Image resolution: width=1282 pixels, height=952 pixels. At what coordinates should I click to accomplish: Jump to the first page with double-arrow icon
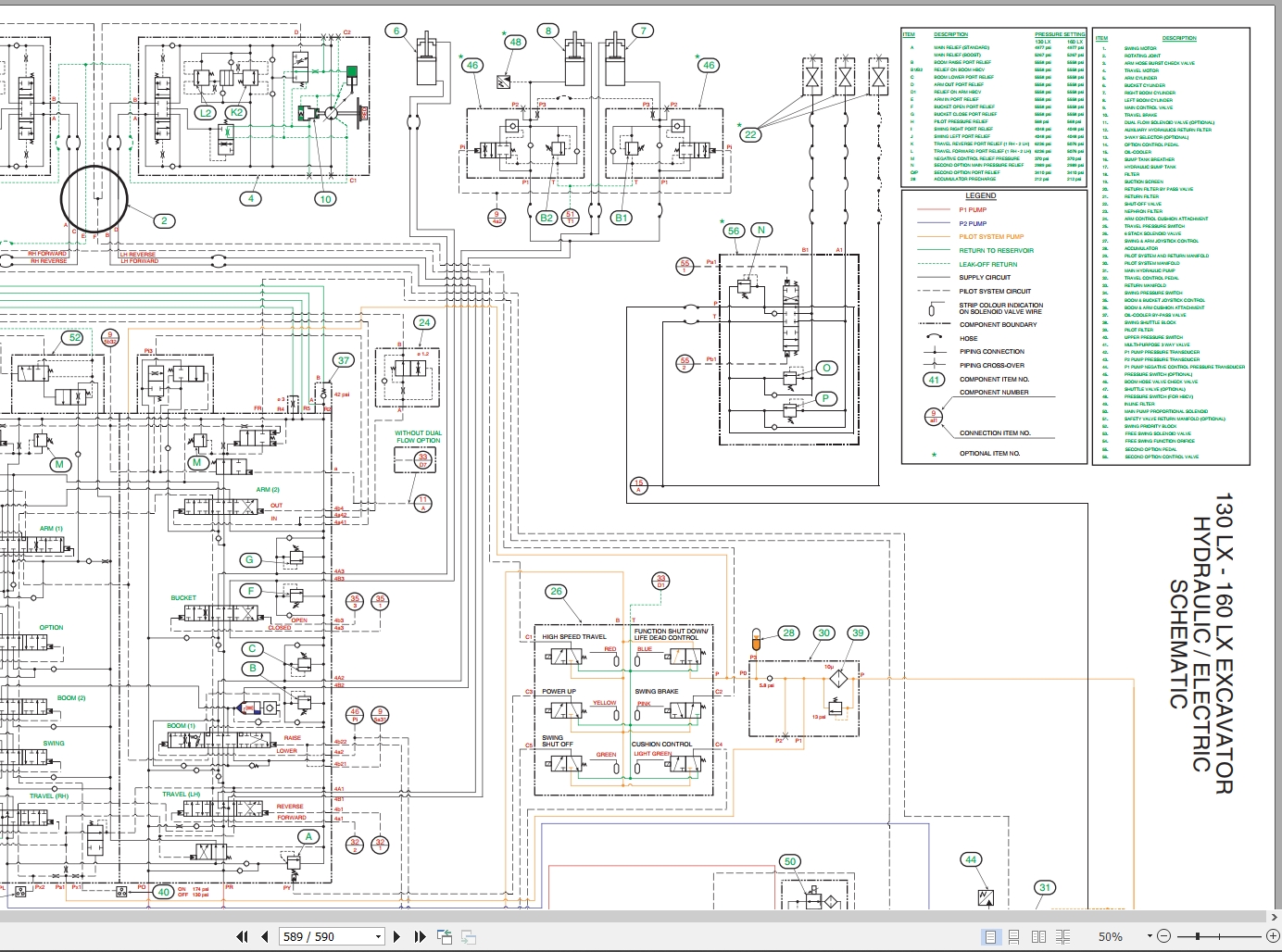coord(241,936)
